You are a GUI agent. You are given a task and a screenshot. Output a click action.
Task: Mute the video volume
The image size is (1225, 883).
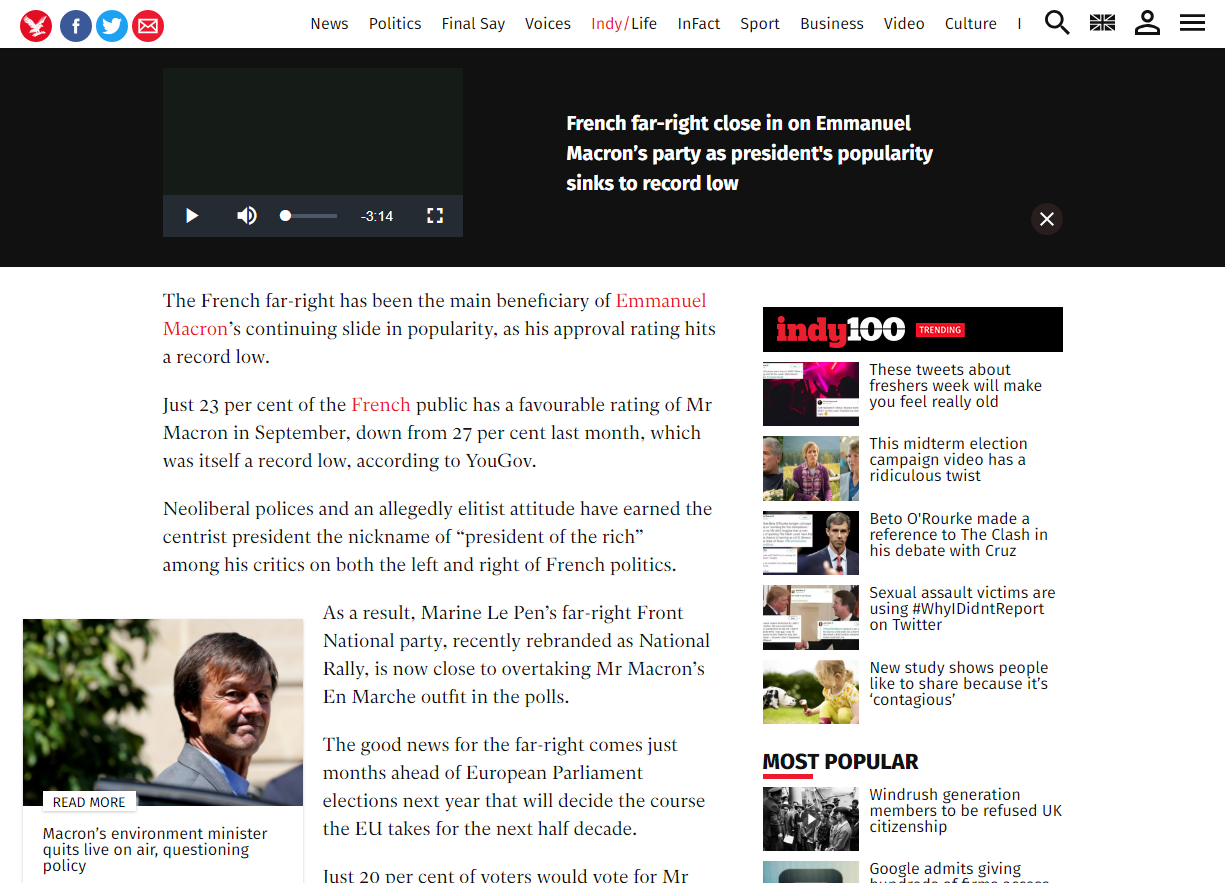(x=246, y=216)
